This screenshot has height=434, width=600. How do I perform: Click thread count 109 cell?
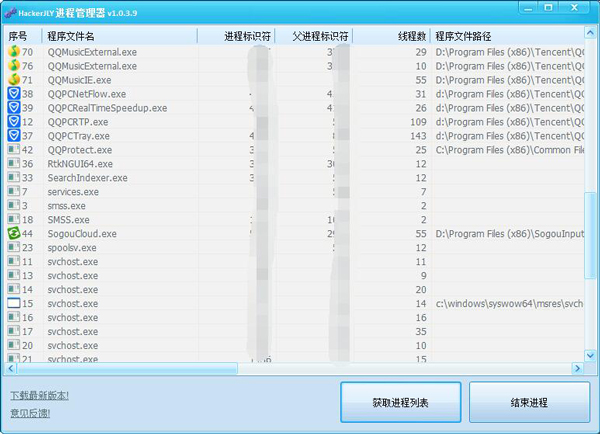[418, 122]
